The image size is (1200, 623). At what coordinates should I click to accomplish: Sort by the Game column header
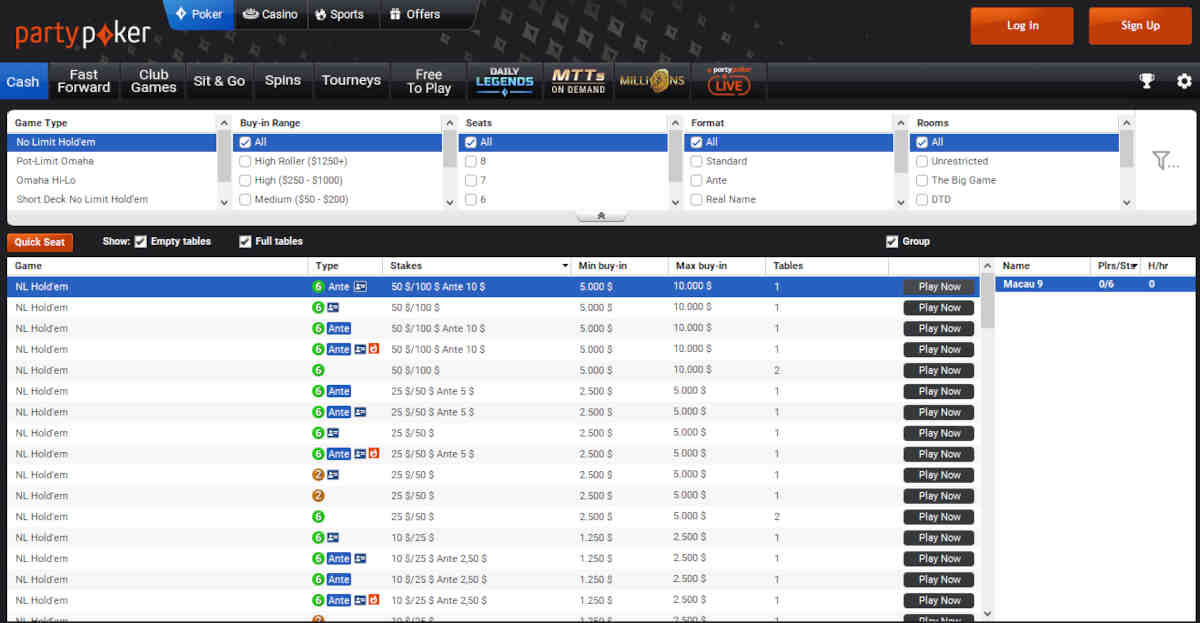157,266
